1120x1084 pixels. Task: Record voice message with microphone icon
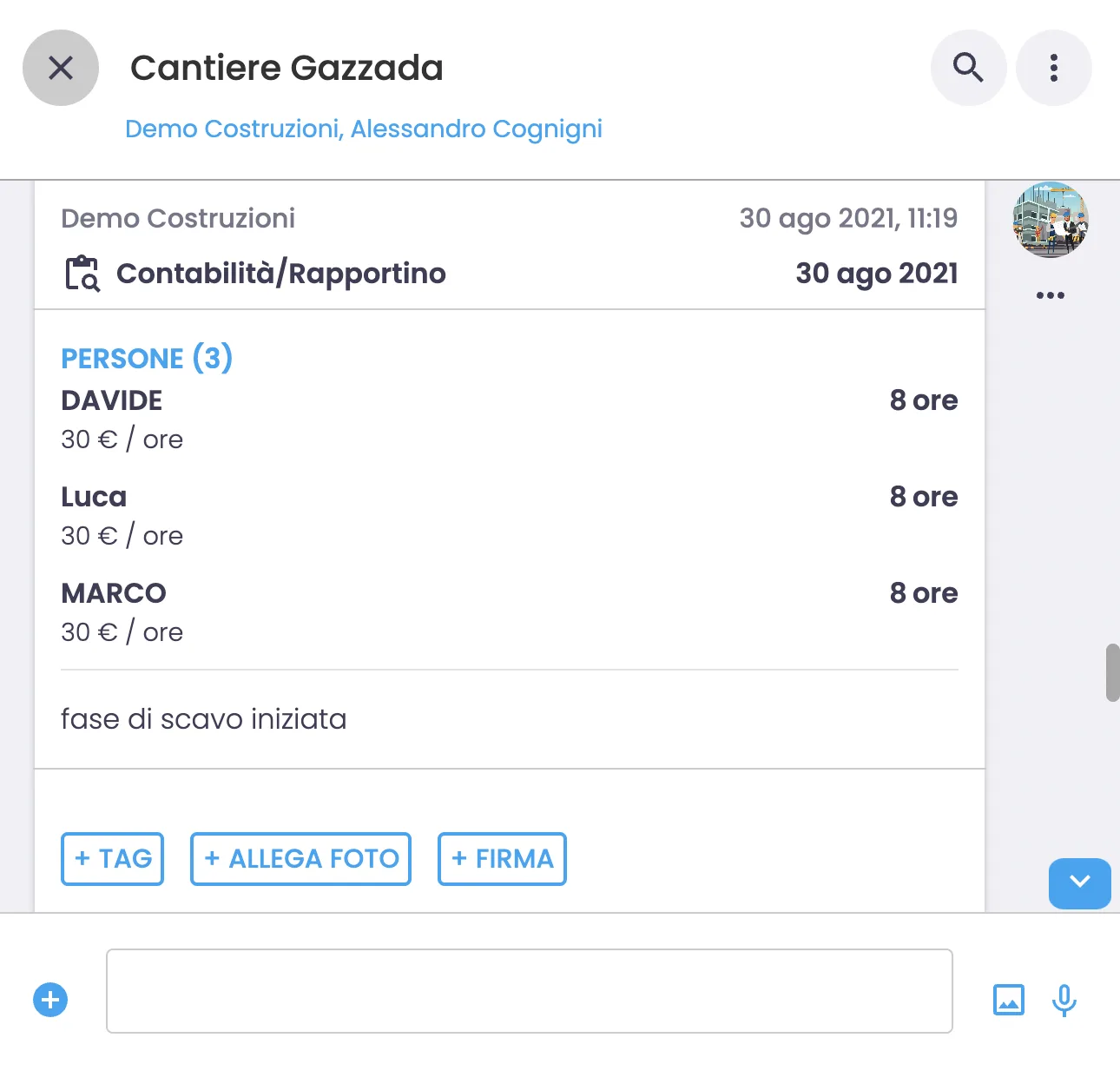(1064, 1000)
